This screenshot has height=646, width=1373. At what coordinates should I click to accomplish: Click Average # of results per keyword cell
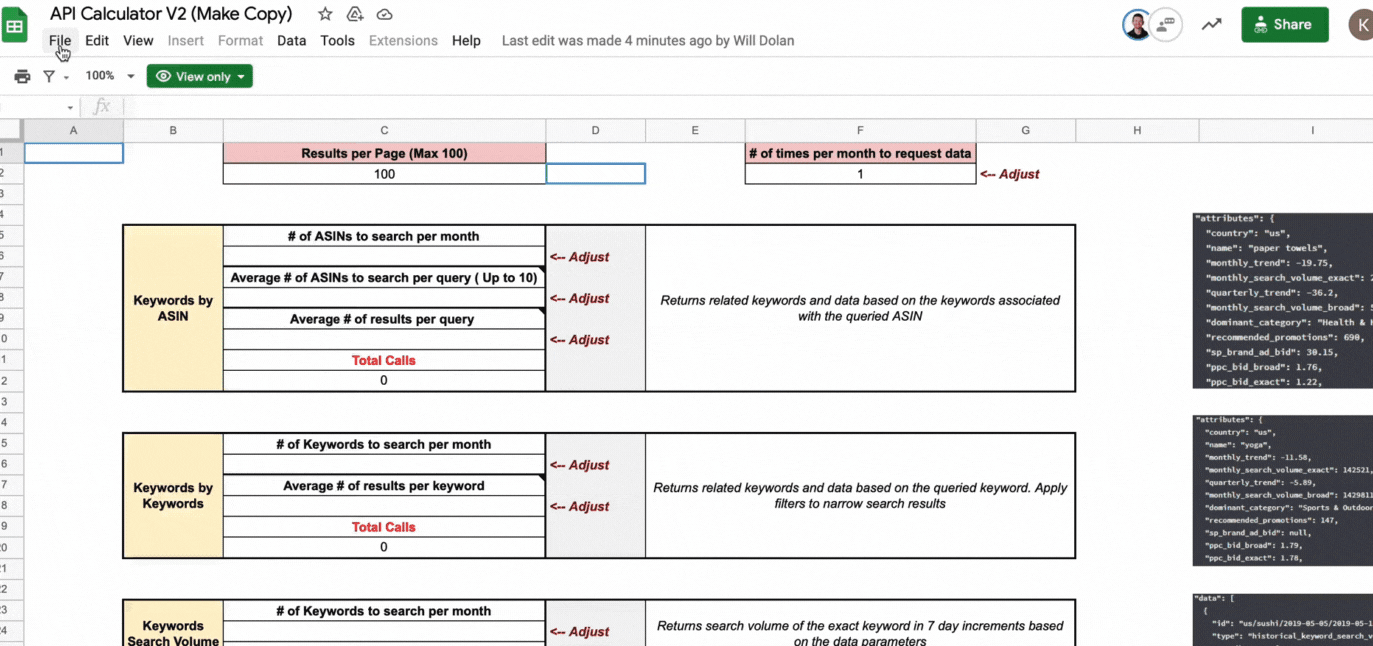pos(384,486)
